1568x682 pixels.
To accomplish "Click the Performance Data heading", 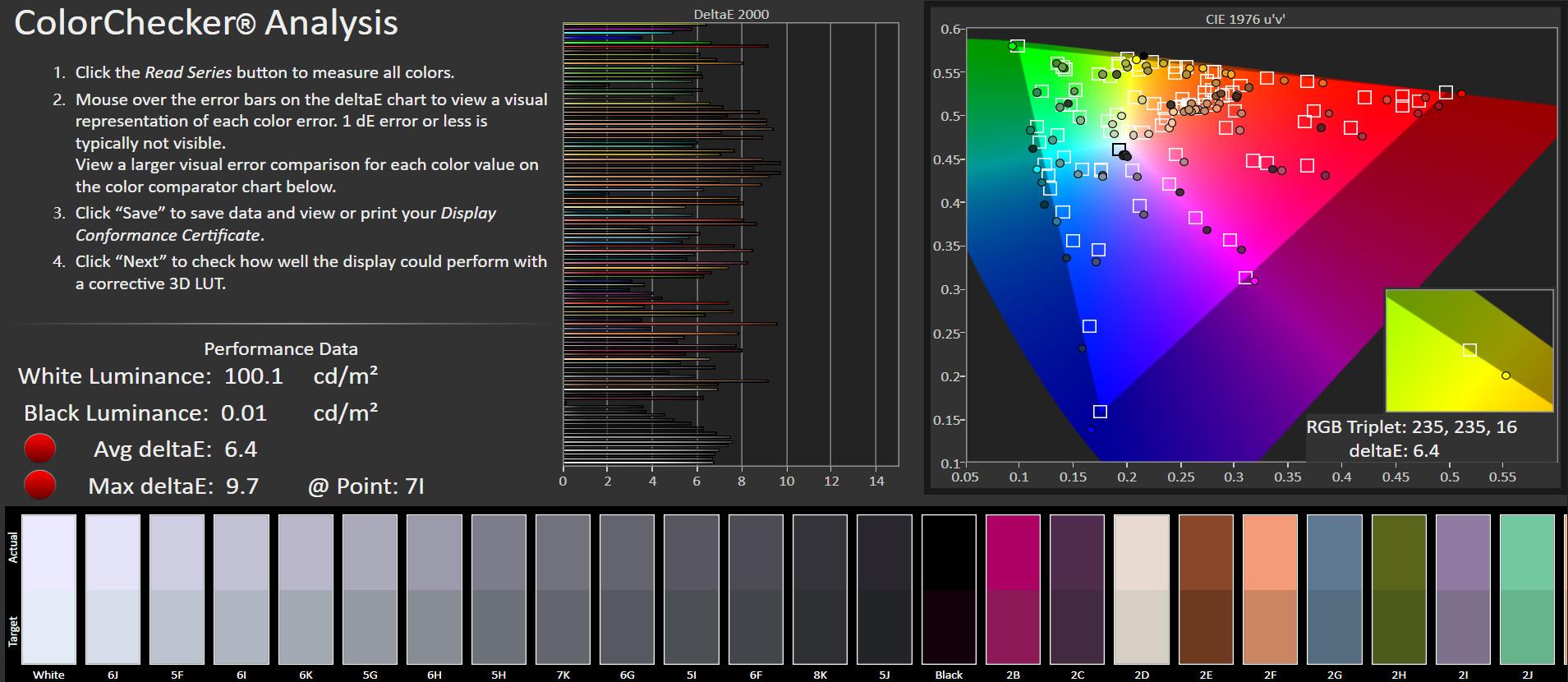I will pos(281,348).
